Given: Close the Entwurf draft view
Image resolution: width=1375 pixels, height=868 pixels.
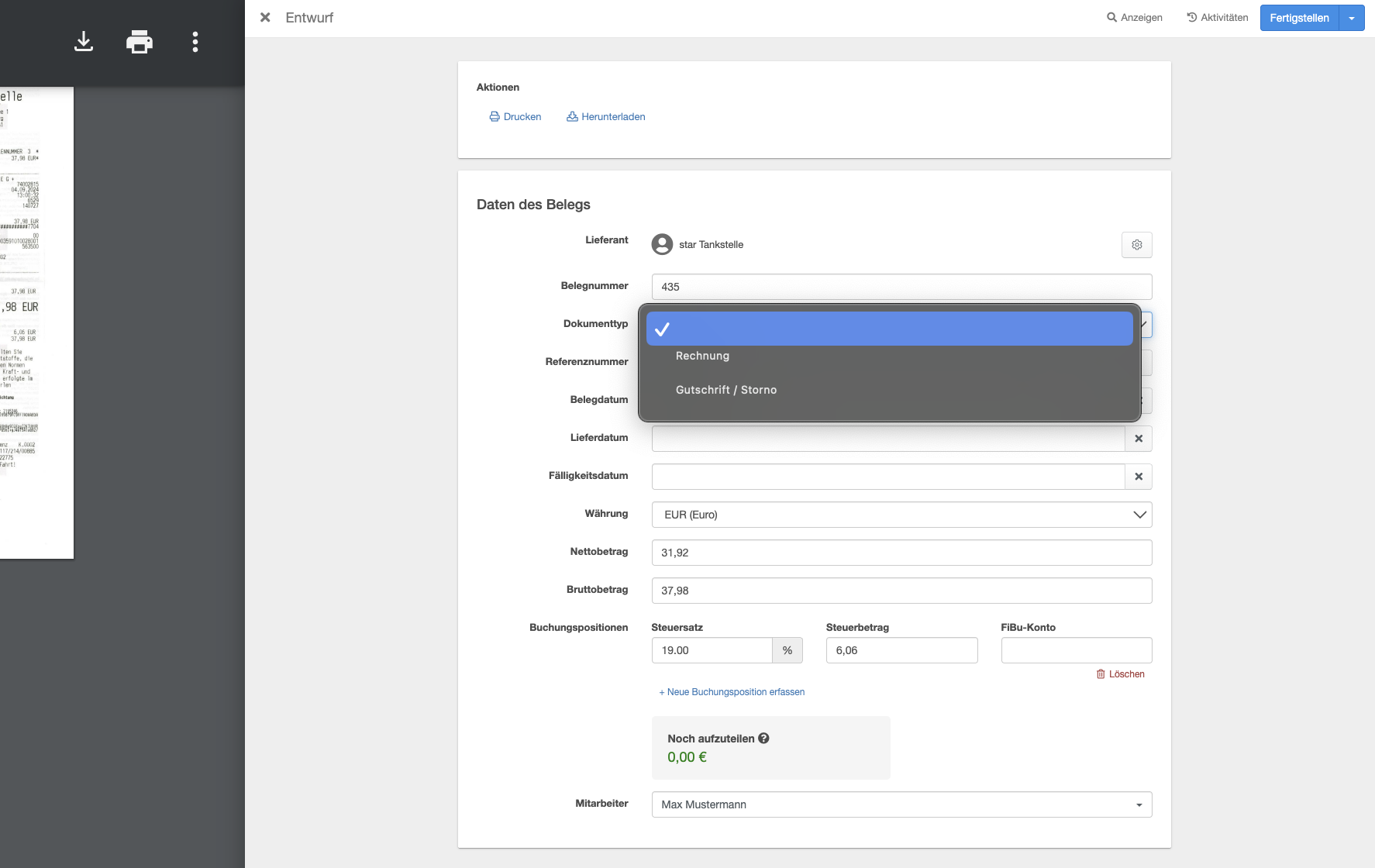Looking at the screenshot, I should (265, 17).
